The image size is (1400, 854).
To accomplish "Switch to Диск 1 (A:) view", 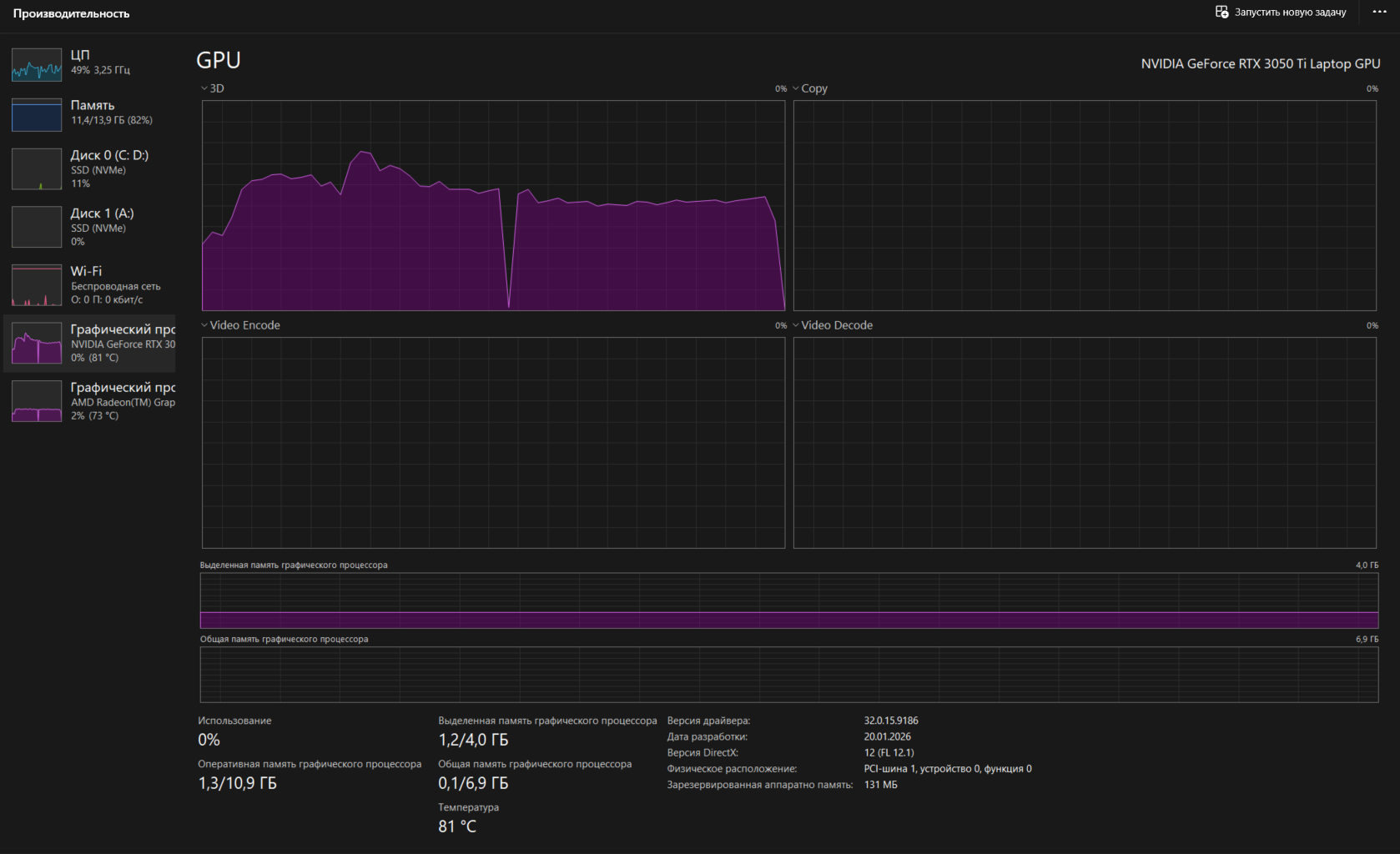I will pyautogui.click(x=90, y=227).
